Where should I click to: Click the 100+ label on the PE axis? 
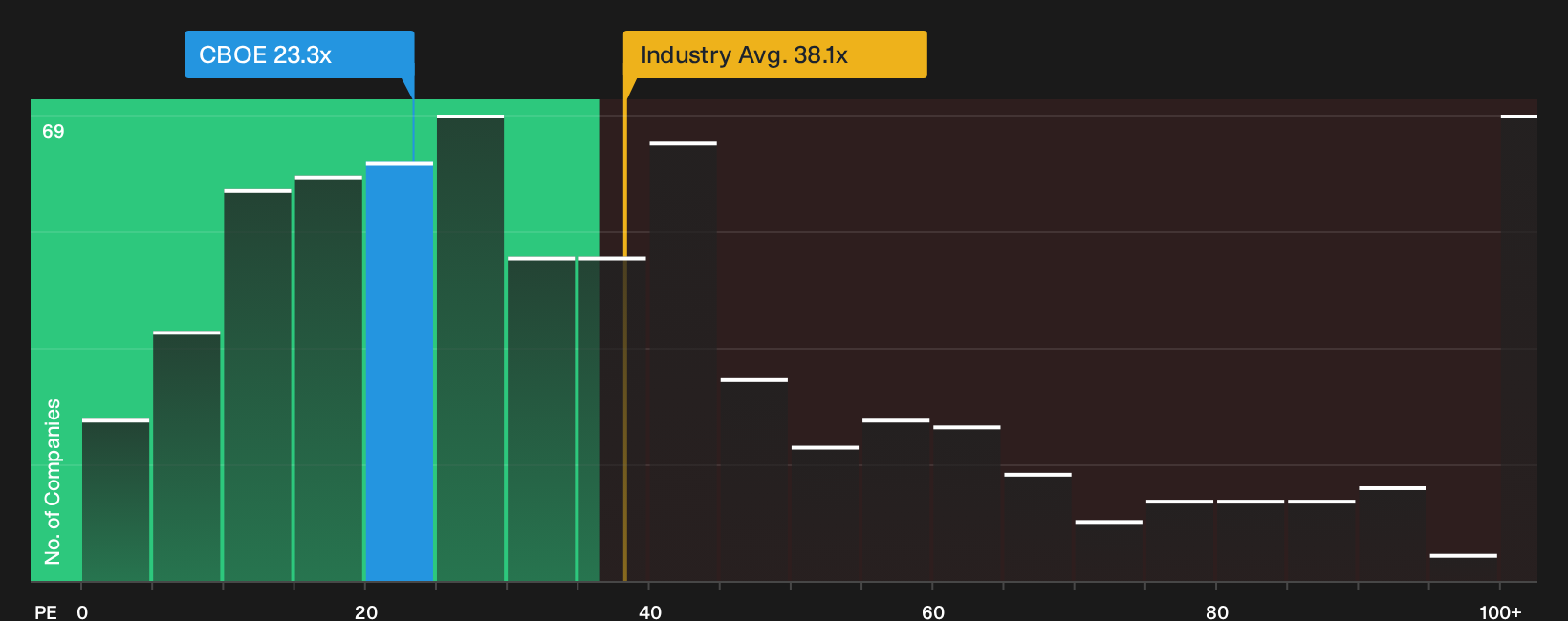point(1500,611)
